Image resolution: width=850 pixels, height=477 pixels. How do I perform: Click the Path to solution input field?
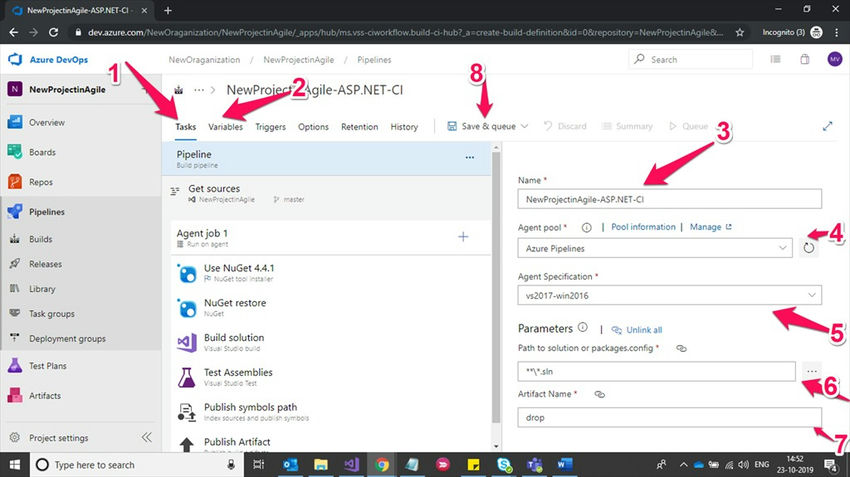(x=656, y=371)
